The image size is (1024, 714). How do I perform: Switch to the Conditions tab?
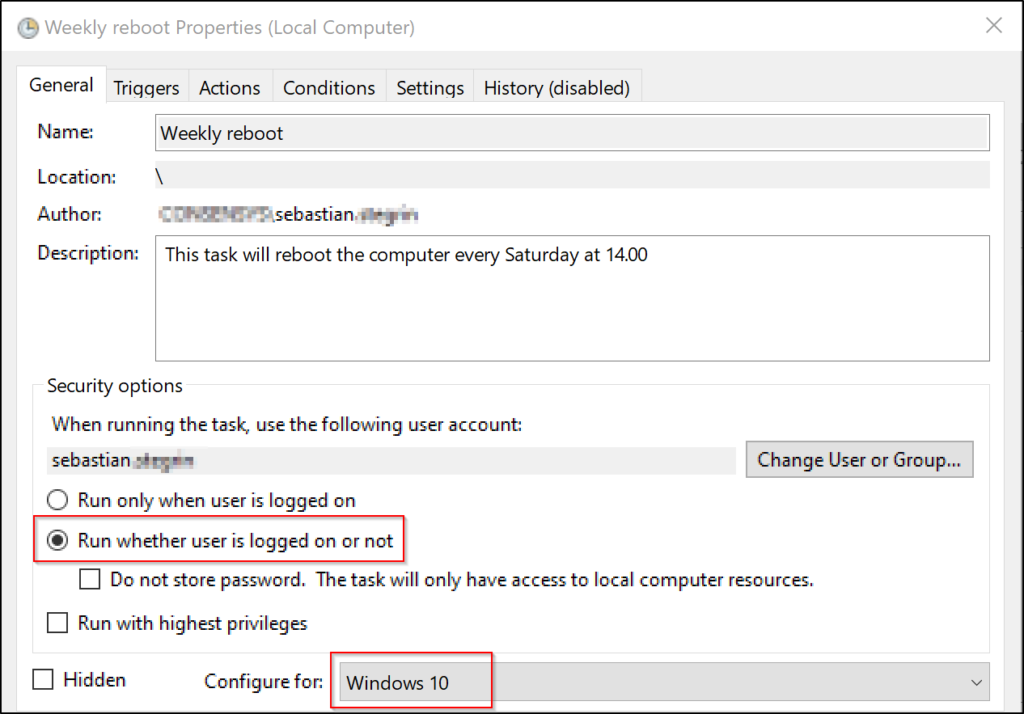coord(328,87)
